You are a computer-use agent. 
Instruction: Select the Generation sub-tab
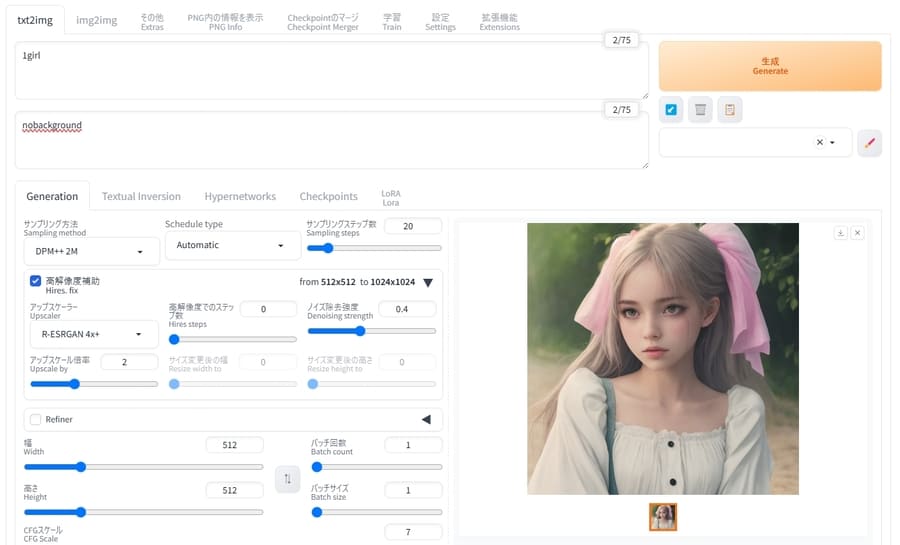pos(52,196)
